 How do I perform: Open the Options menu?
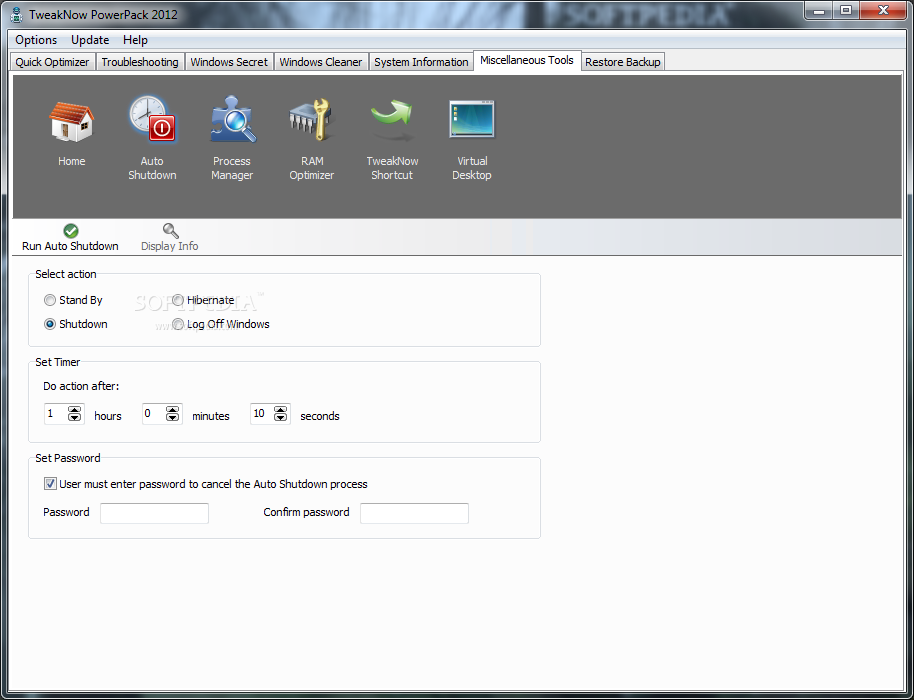[x=36, y=40]
